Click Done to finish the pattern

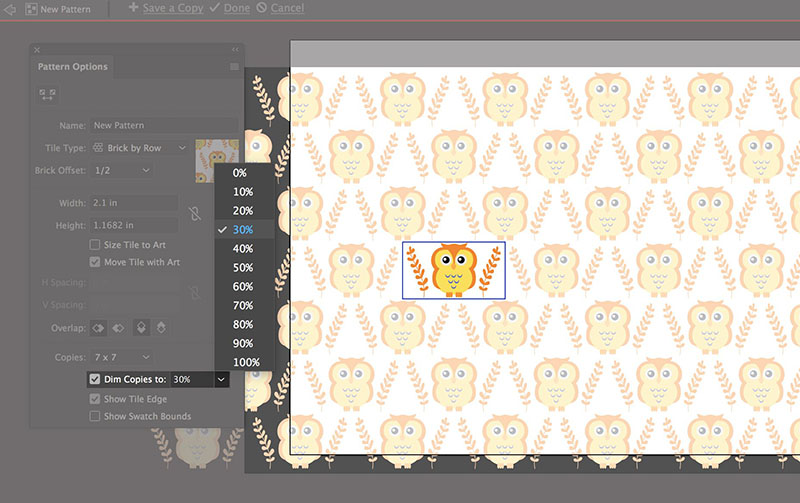click(x=237, y=8)
